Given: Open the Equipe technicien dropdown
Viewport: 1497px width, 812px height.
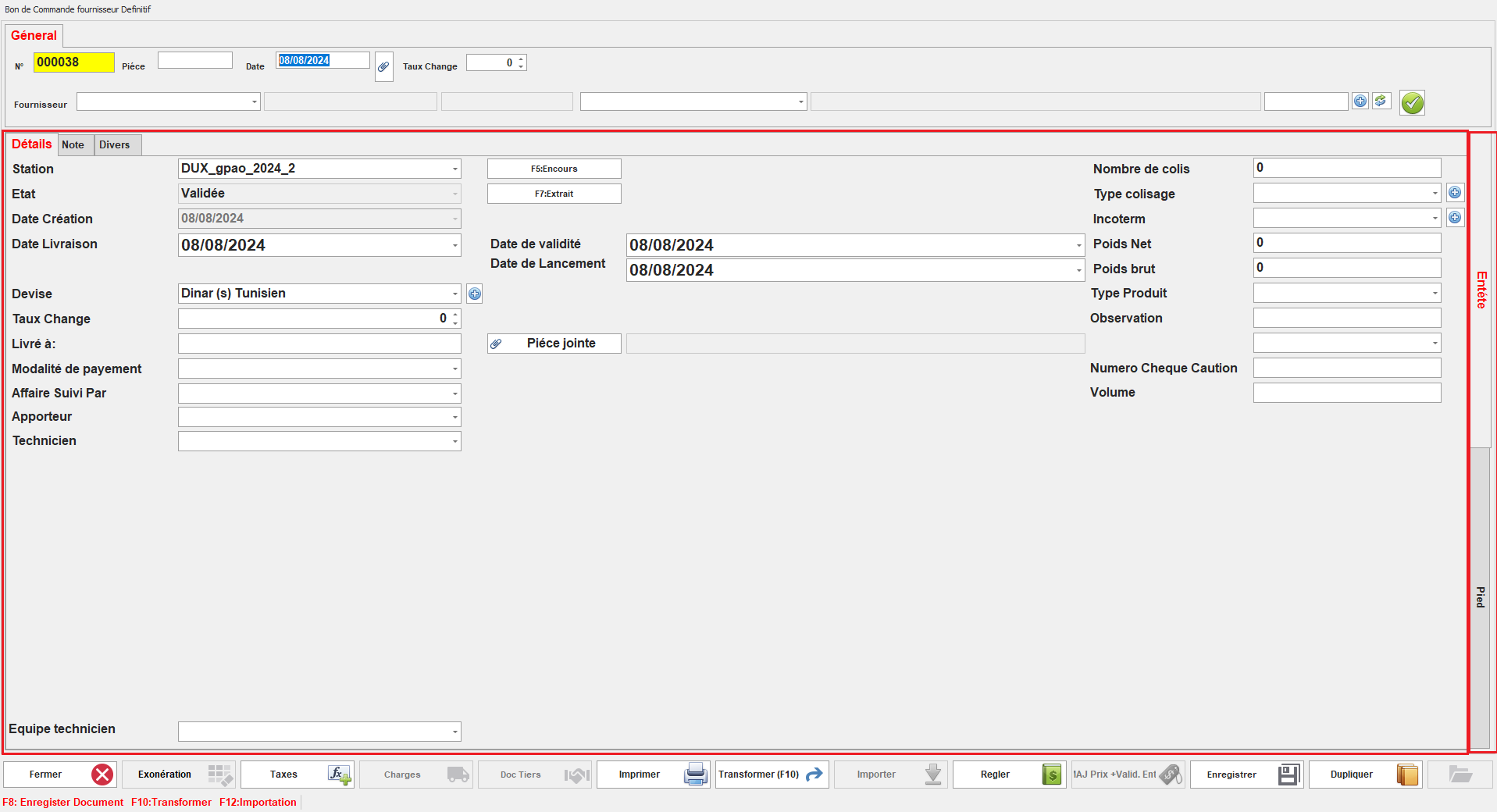Looking at the screenshot, I should point(454,732).
